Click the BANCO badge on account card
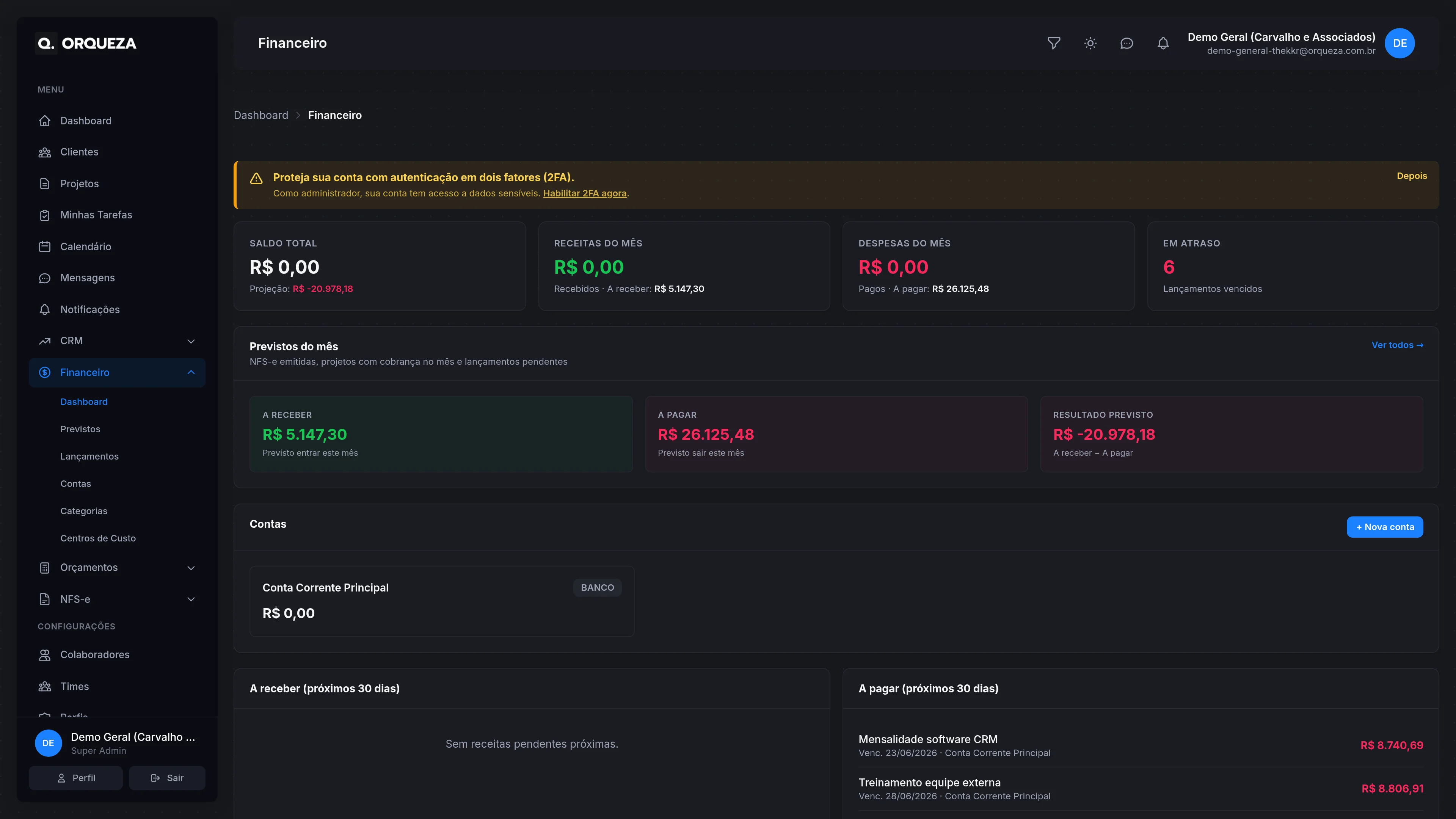Screen dimensions: 1456x819 (597, 588)
